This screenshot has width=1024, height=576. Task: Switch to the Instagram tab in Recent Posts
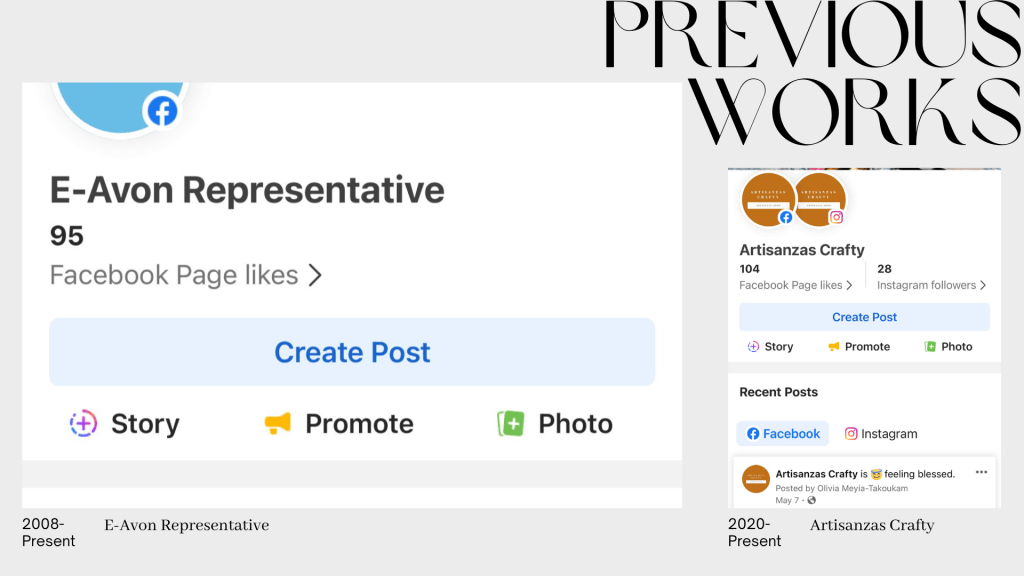coord(880,434)
